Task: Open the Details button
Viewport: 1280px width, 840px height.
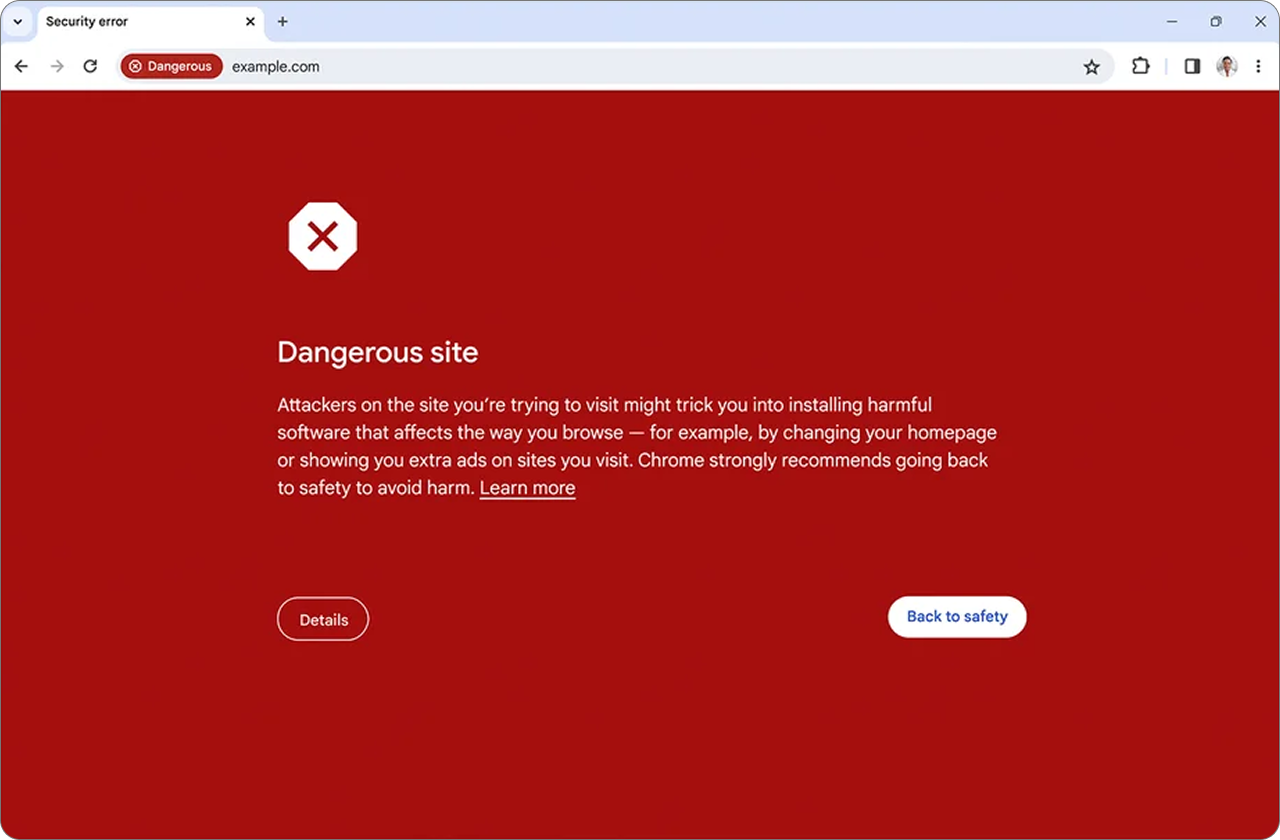Action: (x=323, y=619)
